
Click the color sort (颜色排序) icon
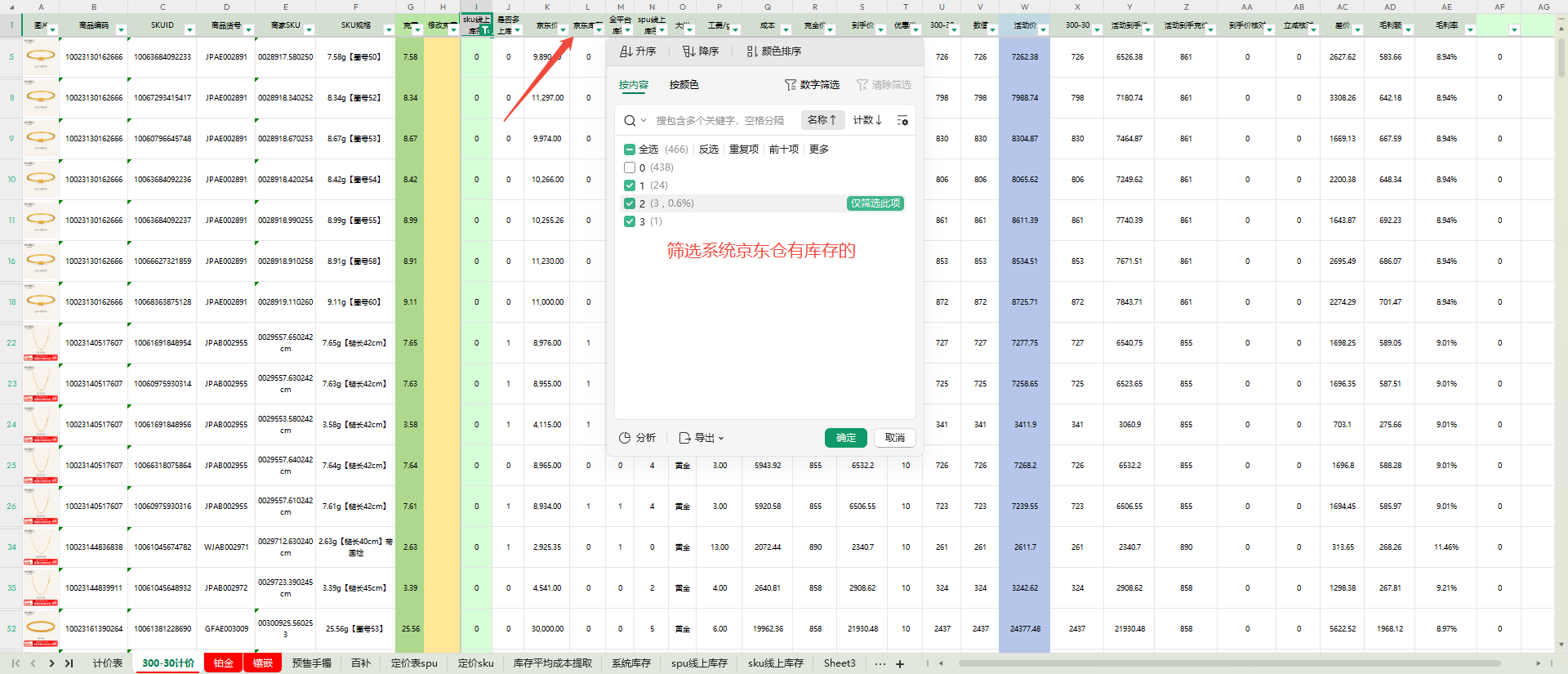pyautogui.click(x=752, y=51)
